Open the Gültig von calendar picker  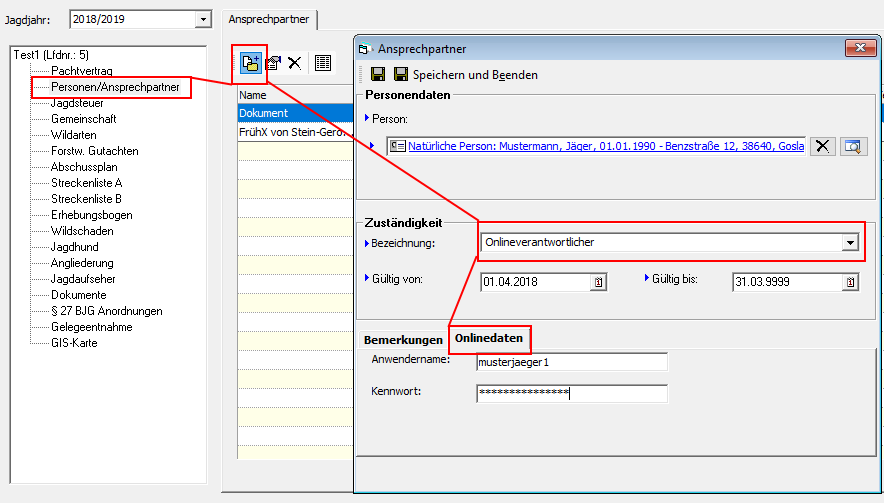tap(599, 282)
